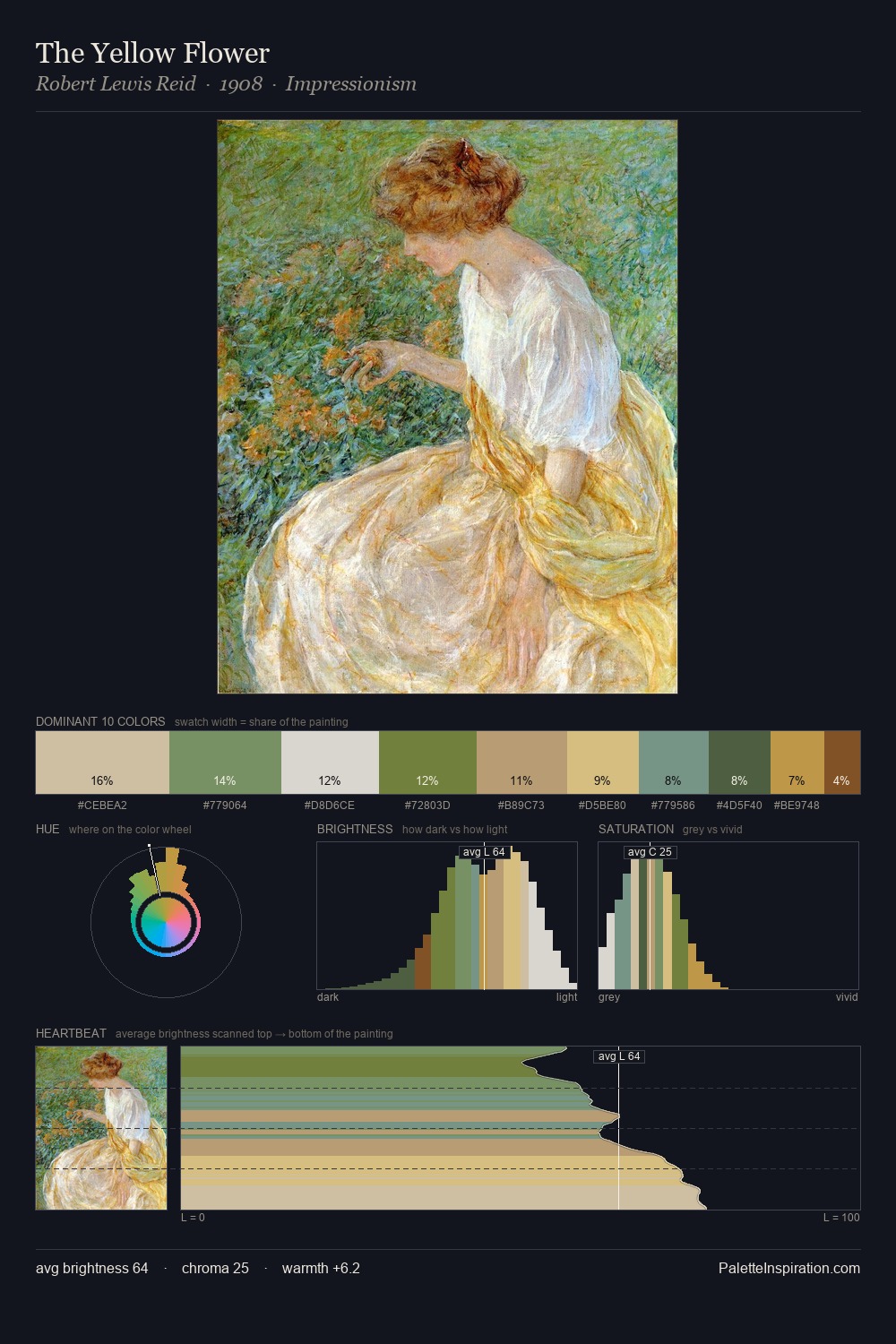Open the PaletteInspiration.com link
896x1344 pixels.
(x=789, y=1268)
